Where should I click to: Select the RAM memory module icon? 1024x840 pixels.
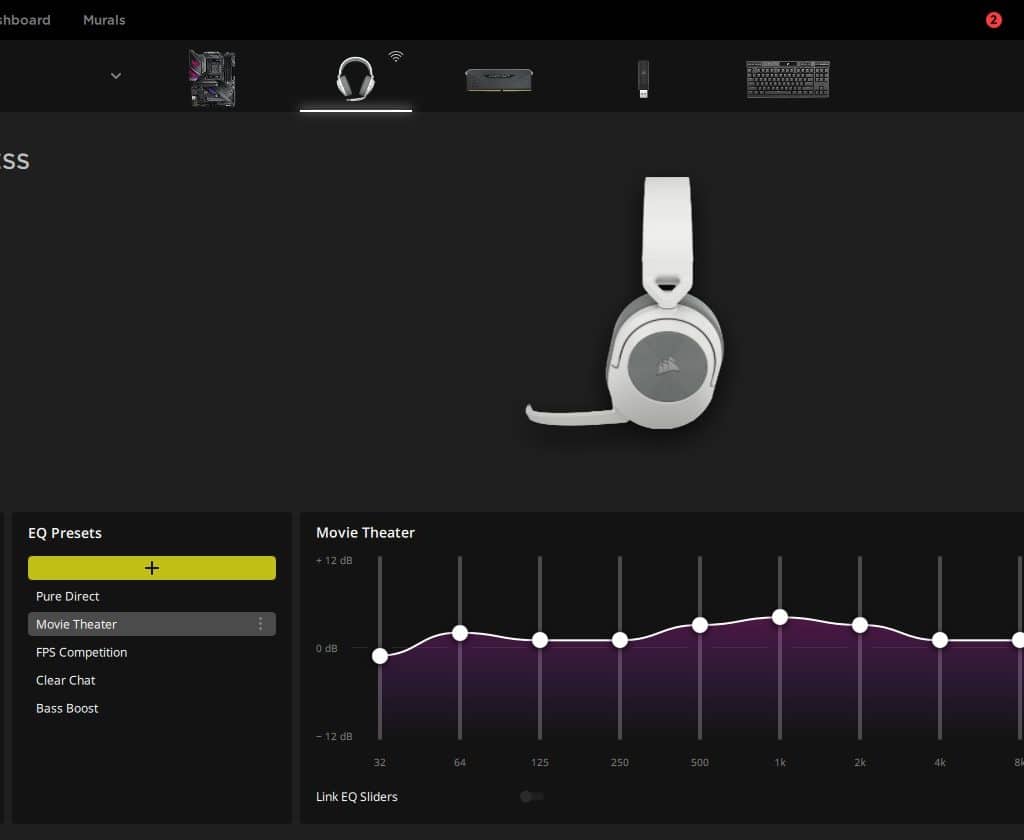499,80
